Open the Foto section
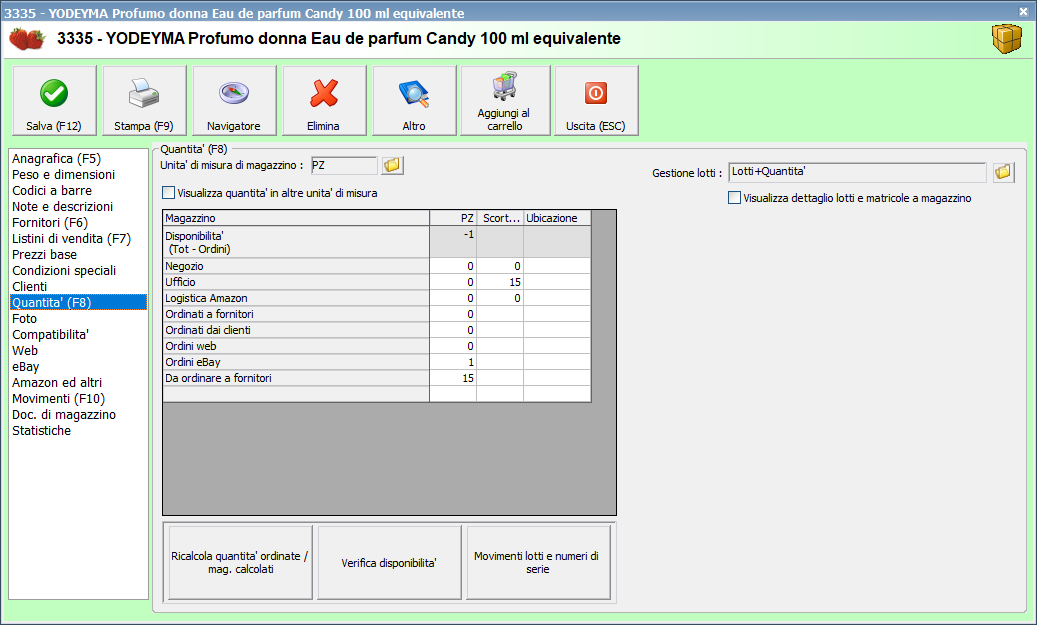 78,318
